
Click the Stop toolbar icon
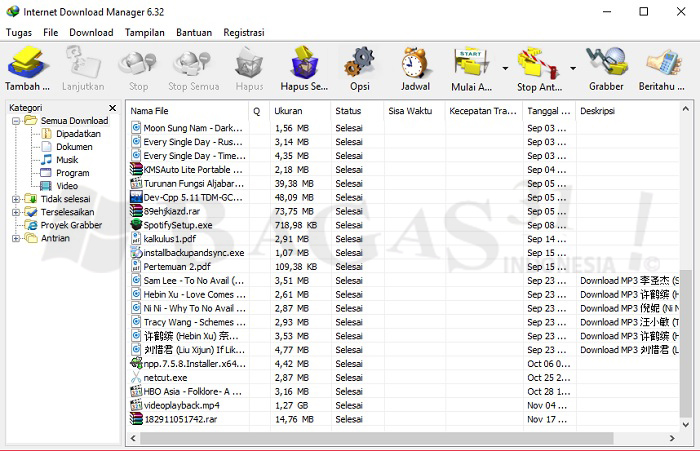point(138,63)
